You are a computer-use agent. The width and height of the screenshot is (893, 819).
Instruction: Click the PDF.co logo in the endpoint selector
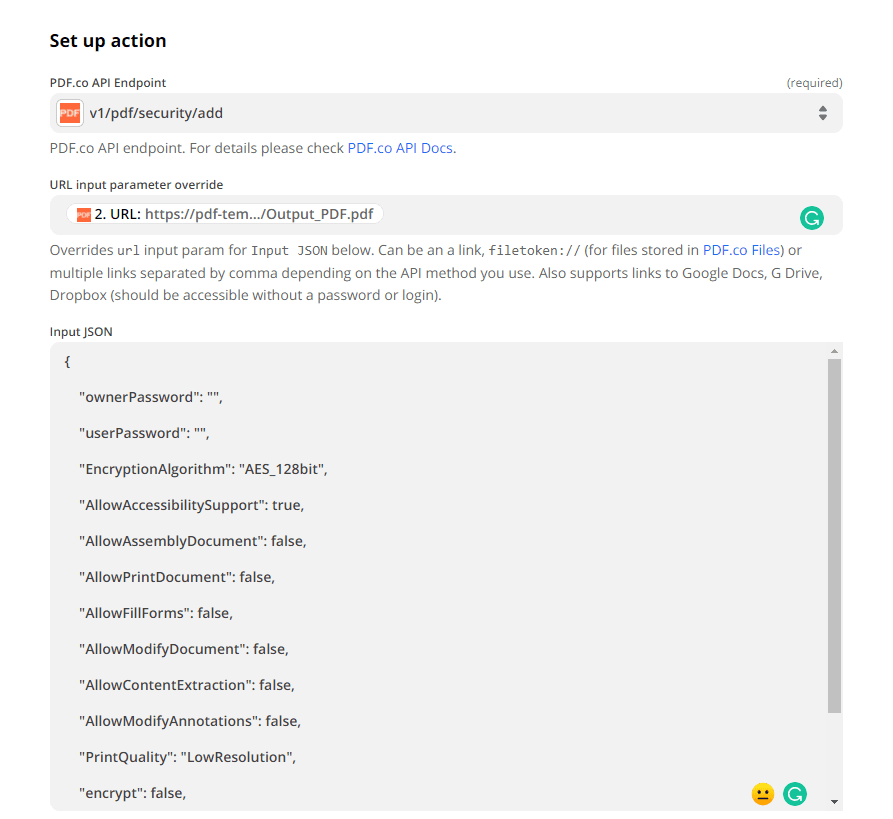[x=69, y=113]
